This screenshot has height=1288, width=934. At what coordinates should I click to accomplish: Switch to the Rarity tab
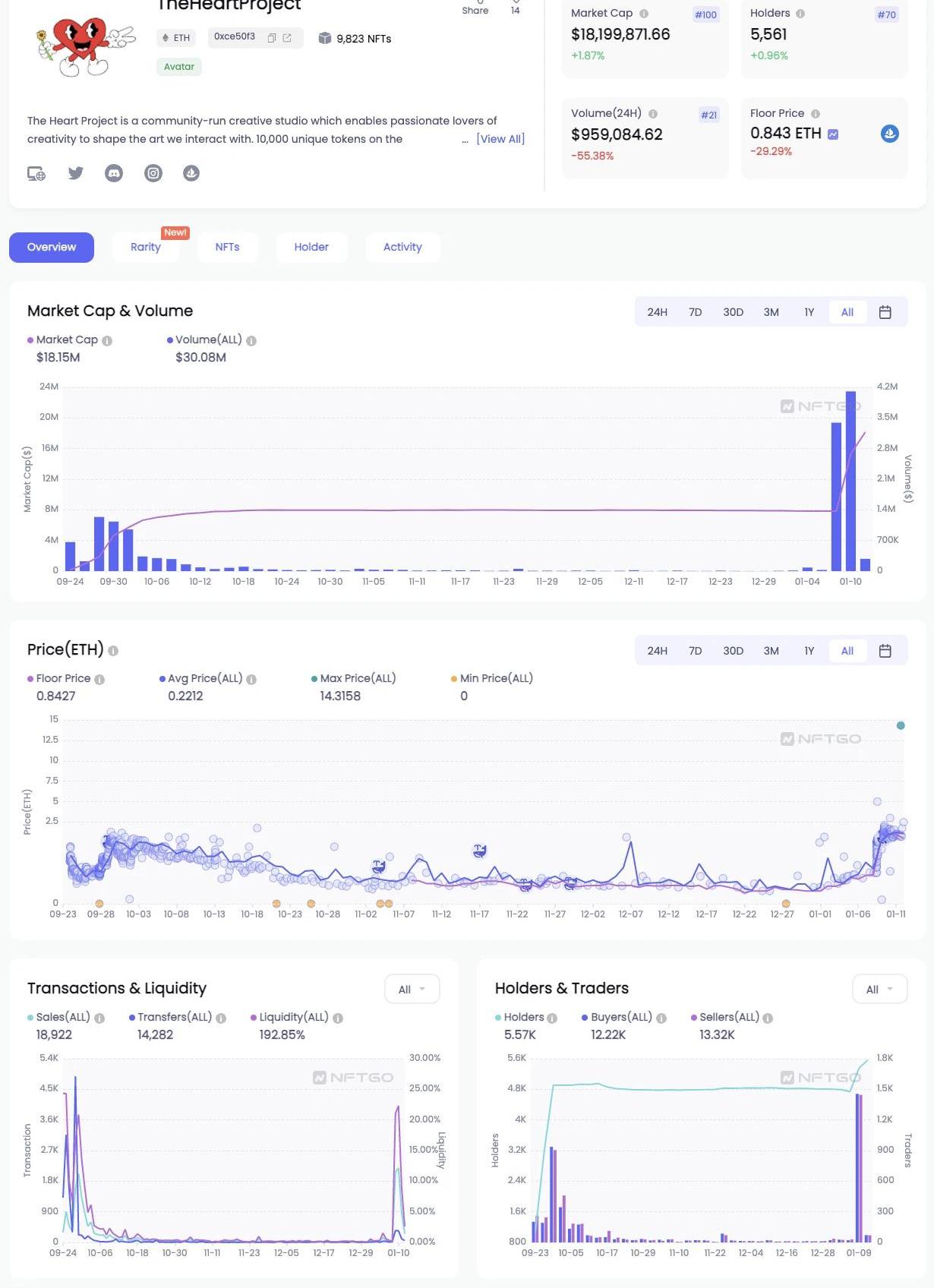click(x=145, y=248)
